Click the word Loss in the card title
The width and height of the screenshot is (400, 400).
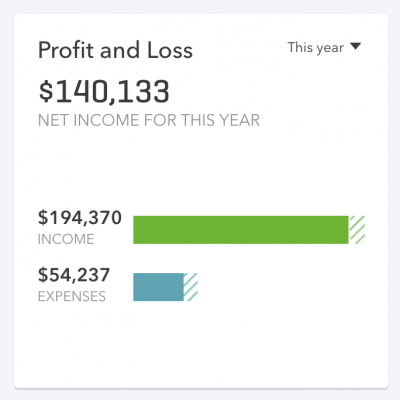click(x=170, y=50)
